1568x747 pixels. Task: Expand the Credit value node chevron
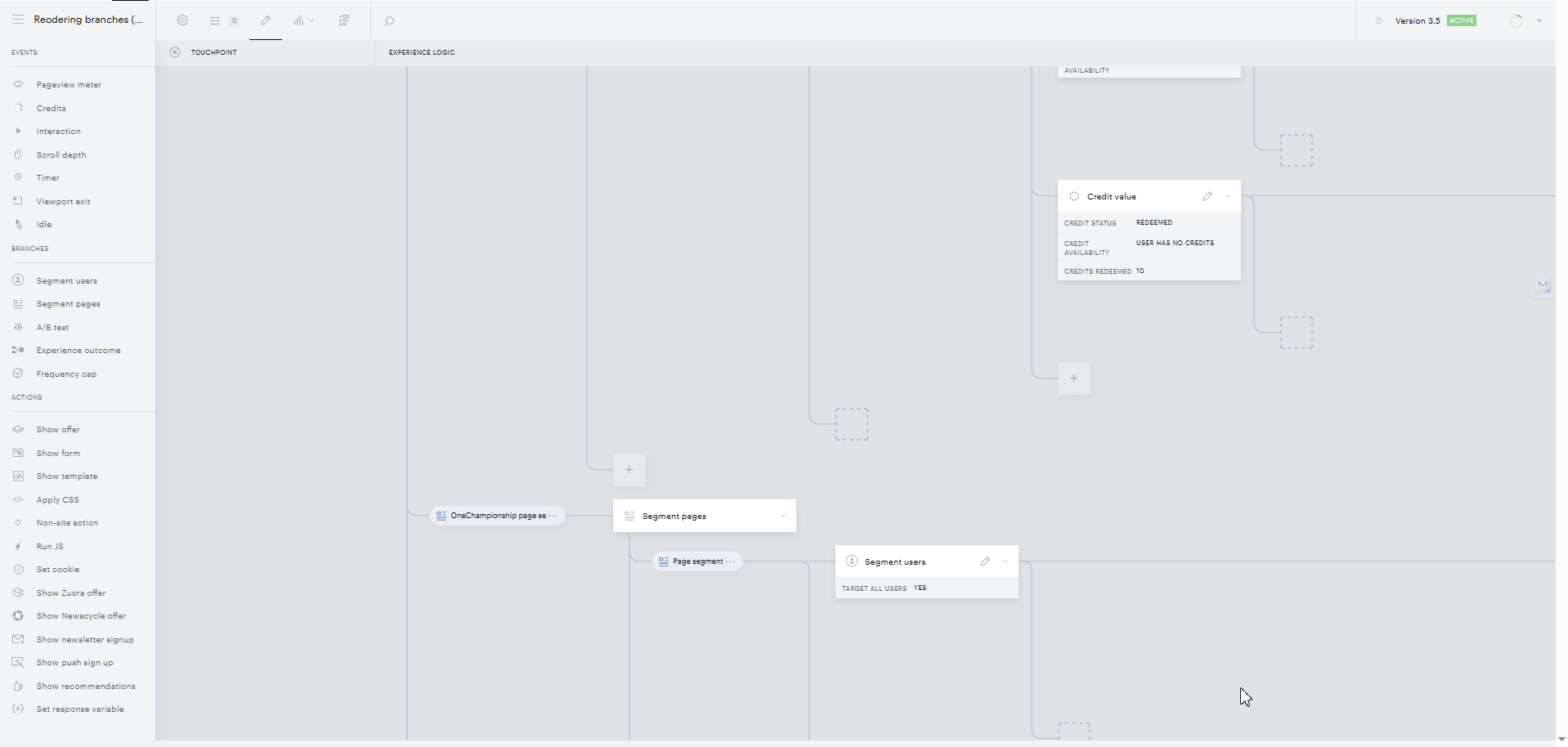point(1228,196)
